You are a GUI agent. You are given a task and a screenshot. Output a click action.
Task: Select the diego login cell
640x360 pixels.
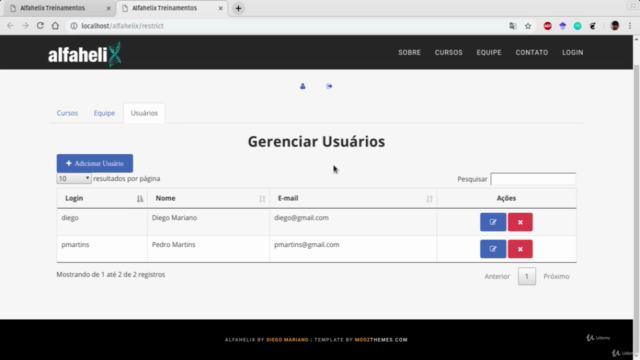pyautogui.click(x=102, y=222)
